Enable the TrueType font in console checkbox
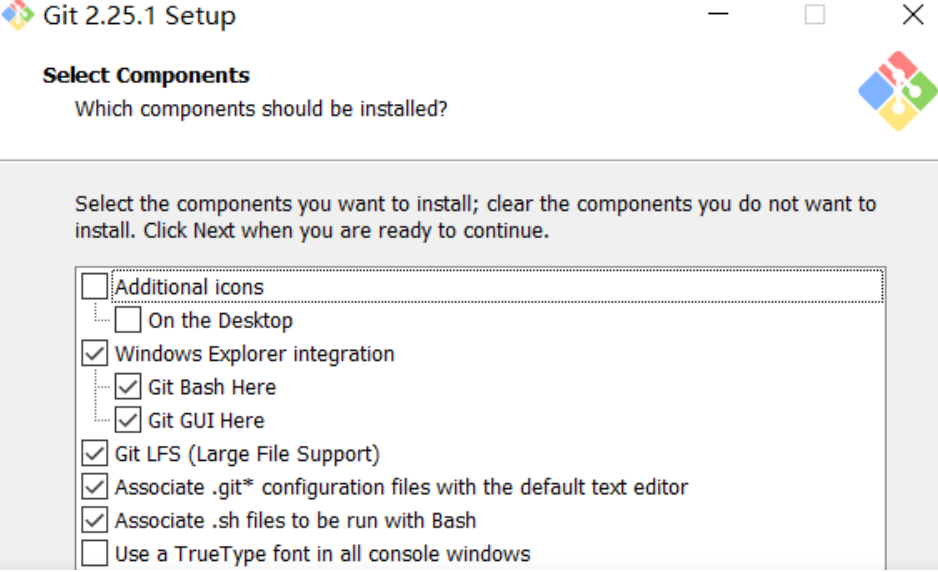The height and width of the screenshot is (572, 938). pos(95,554)
